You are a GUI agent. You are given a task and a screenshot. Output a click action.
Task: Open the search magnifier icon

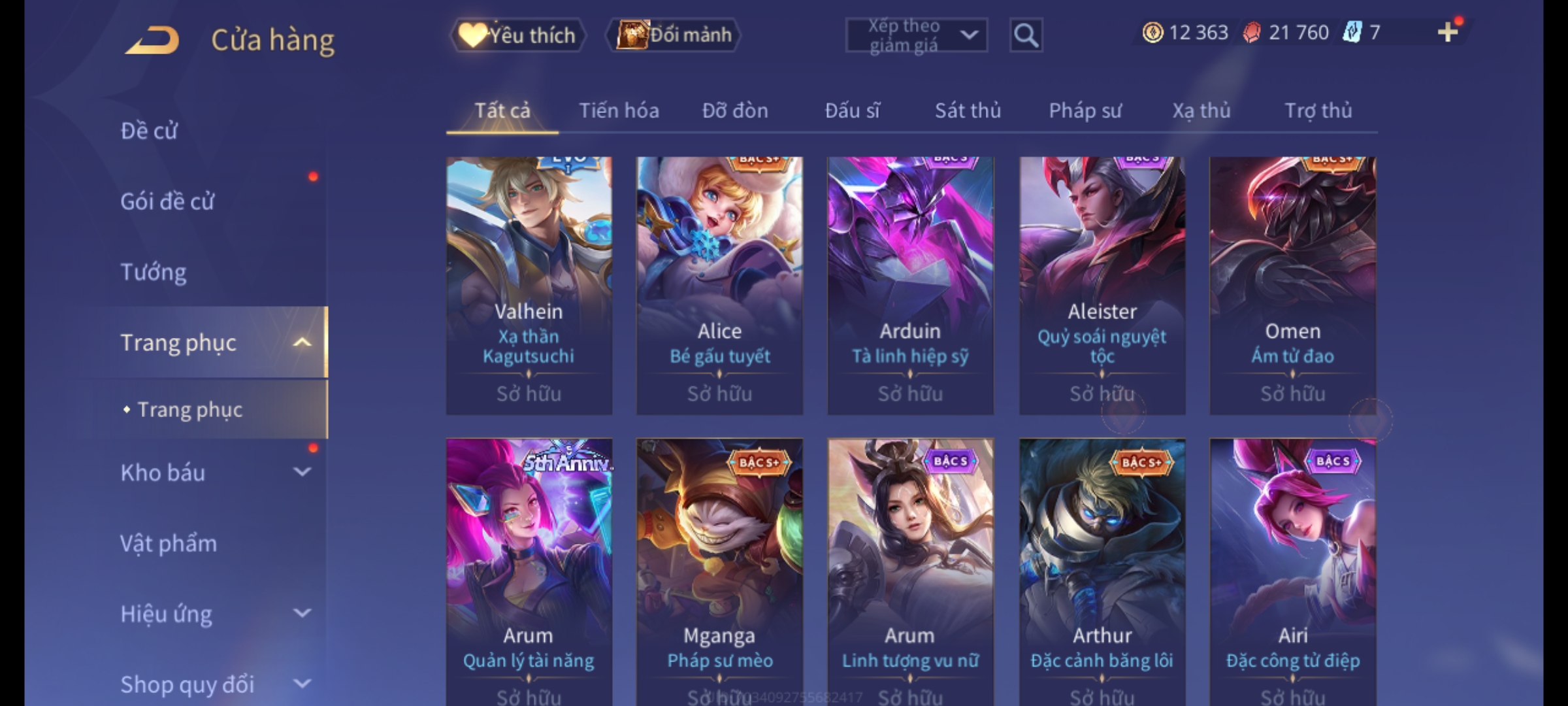pos(1026,35)
